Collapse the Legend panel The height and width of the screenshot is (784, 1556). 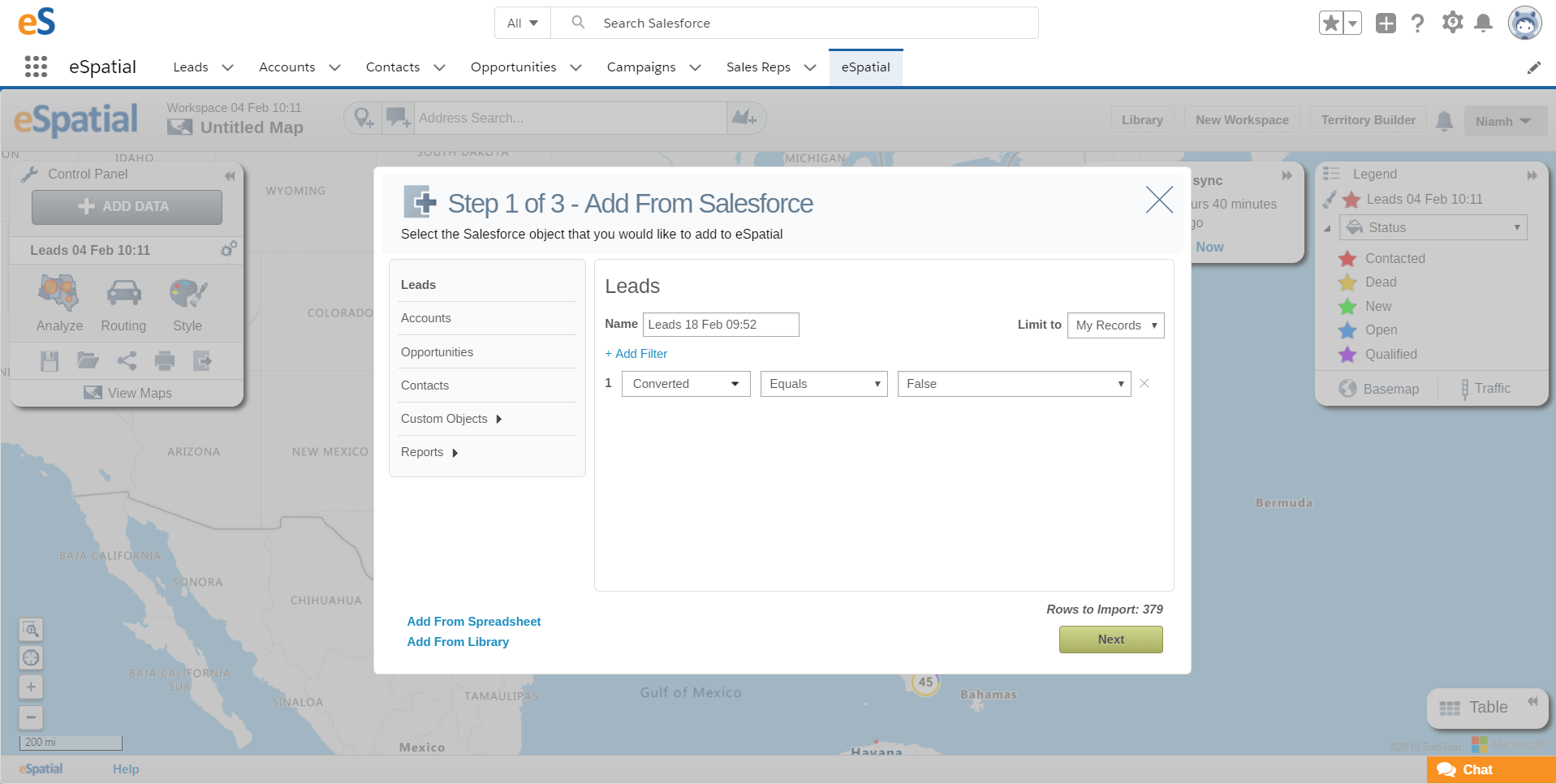(x=1532, y=174)
